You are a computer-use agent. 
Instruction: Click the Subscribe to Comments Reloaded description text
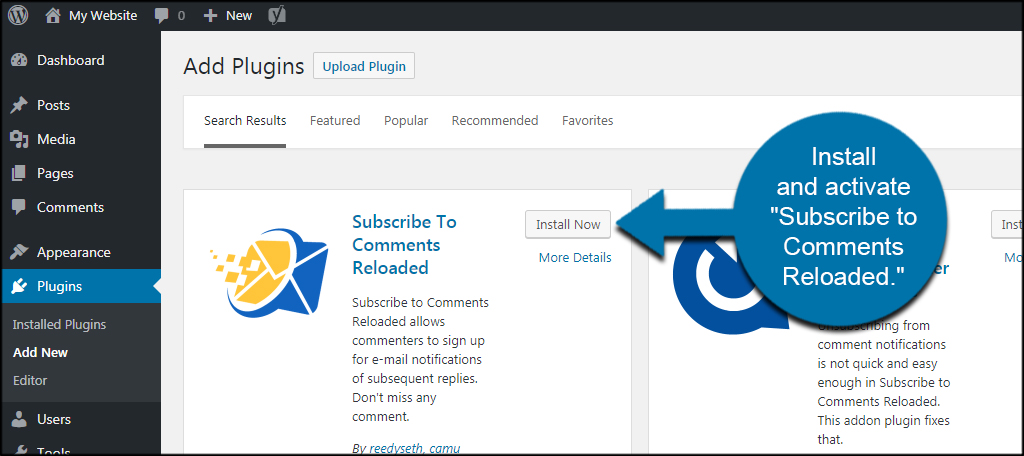(x=421, y=359)
